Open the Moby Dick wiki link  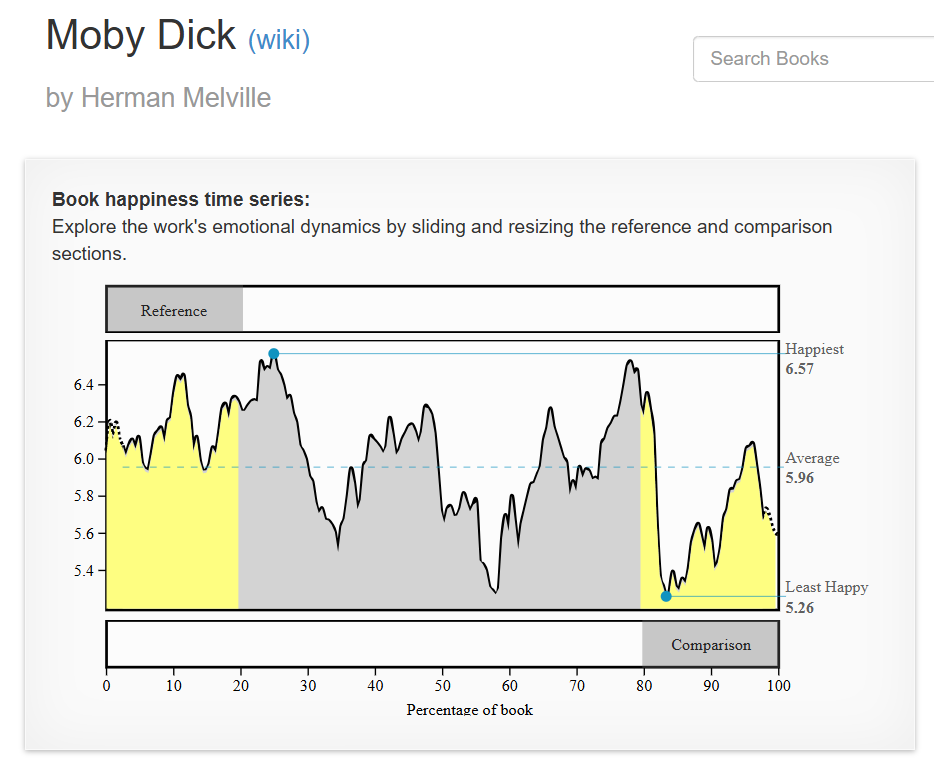click(279, 40)
